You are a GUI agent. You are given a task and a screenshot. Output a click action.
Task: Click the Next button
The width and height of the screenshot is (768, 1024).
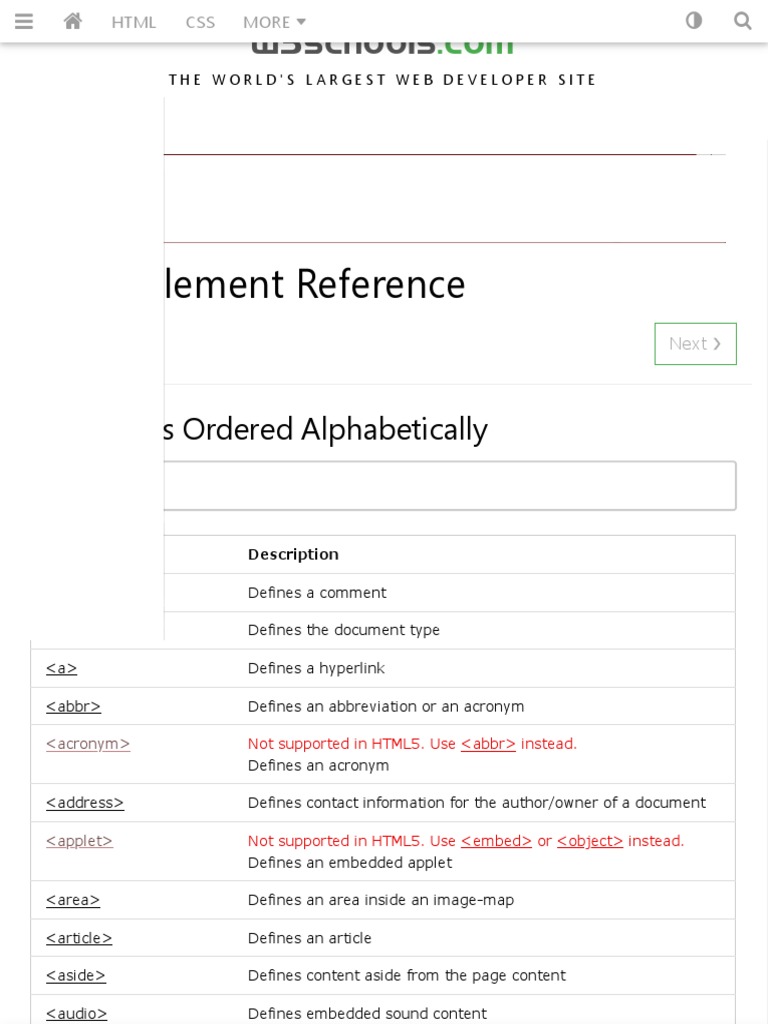point(695,344)
